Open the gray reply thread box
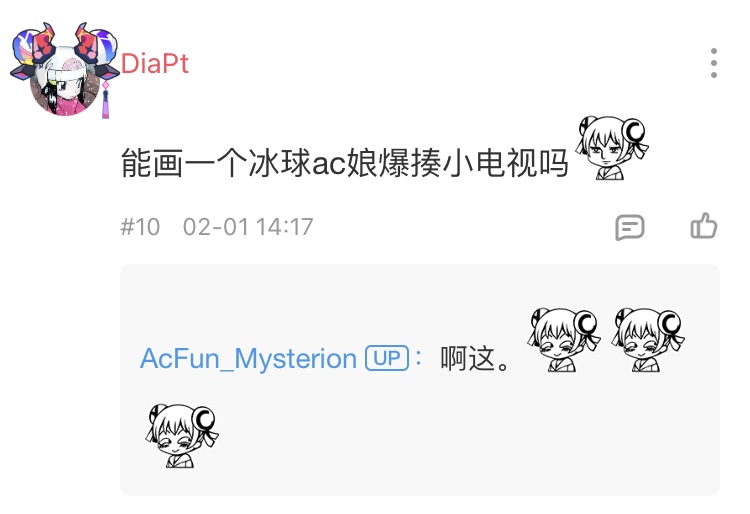750x514 pixels. (x=419, y=380)
